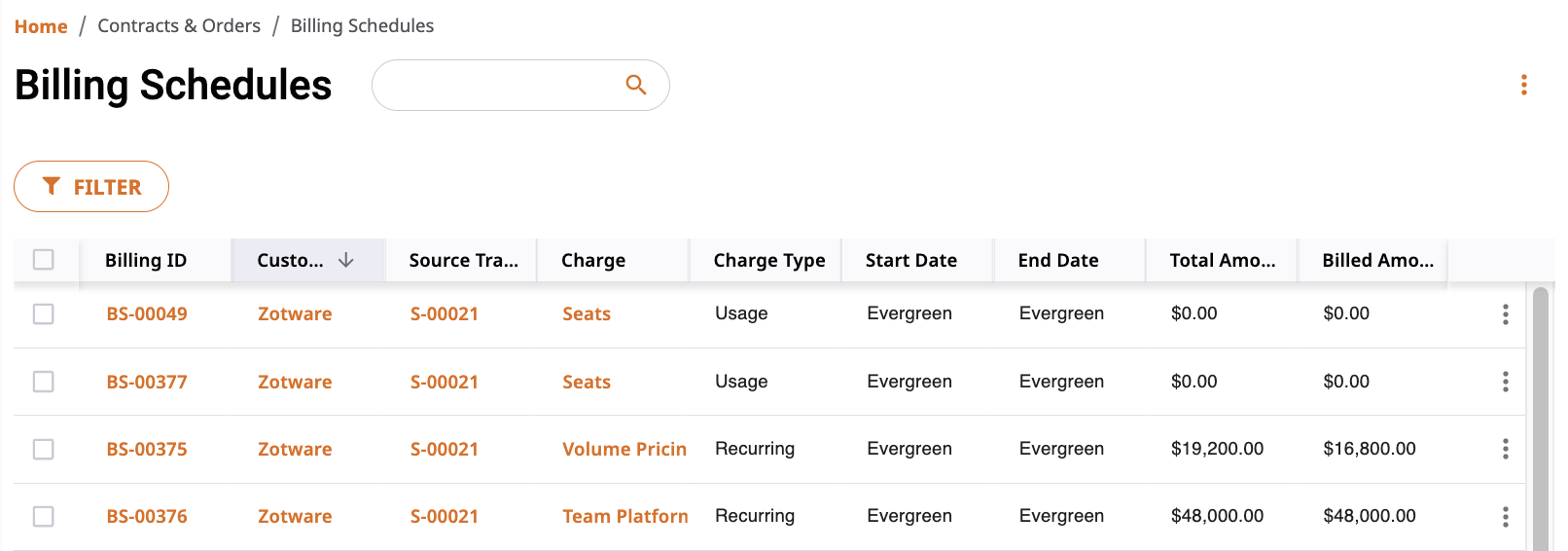Open row actions menu for BS-00377
Screen dimensions: 1568x551
click(1505, 382)
